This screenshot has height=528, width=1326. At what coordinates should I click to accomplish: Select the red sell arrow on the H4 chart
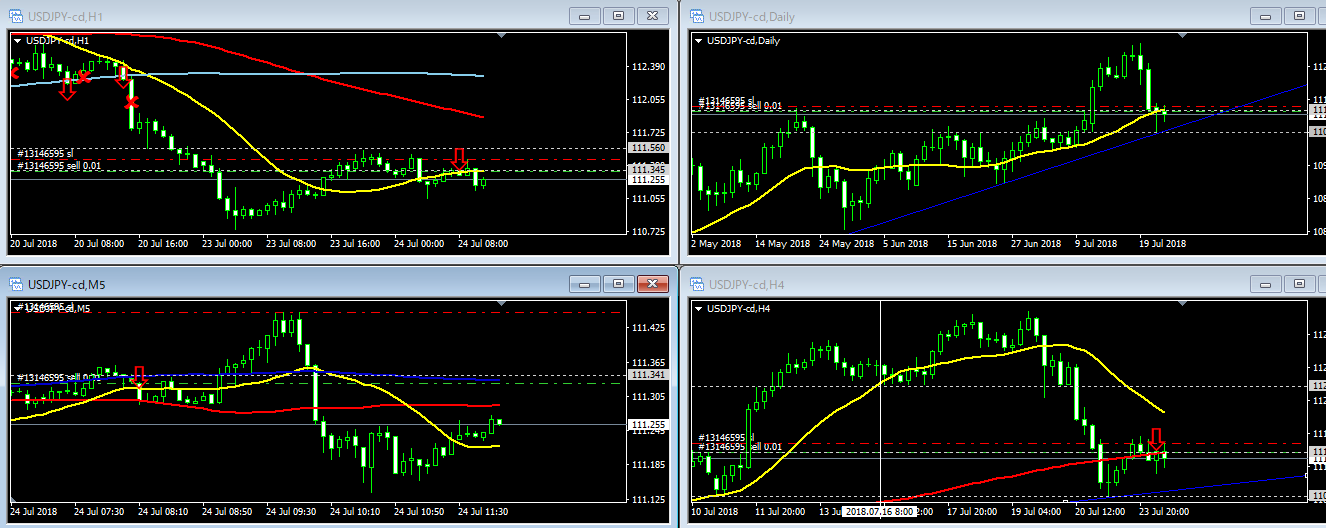[x=1156, y=439]
